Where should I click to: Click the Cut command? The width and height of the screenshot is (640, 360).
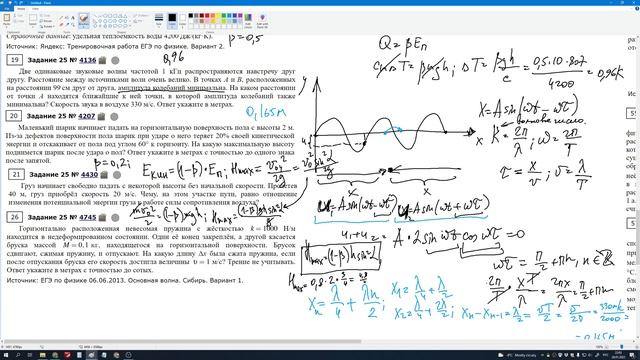coord(18,16)
